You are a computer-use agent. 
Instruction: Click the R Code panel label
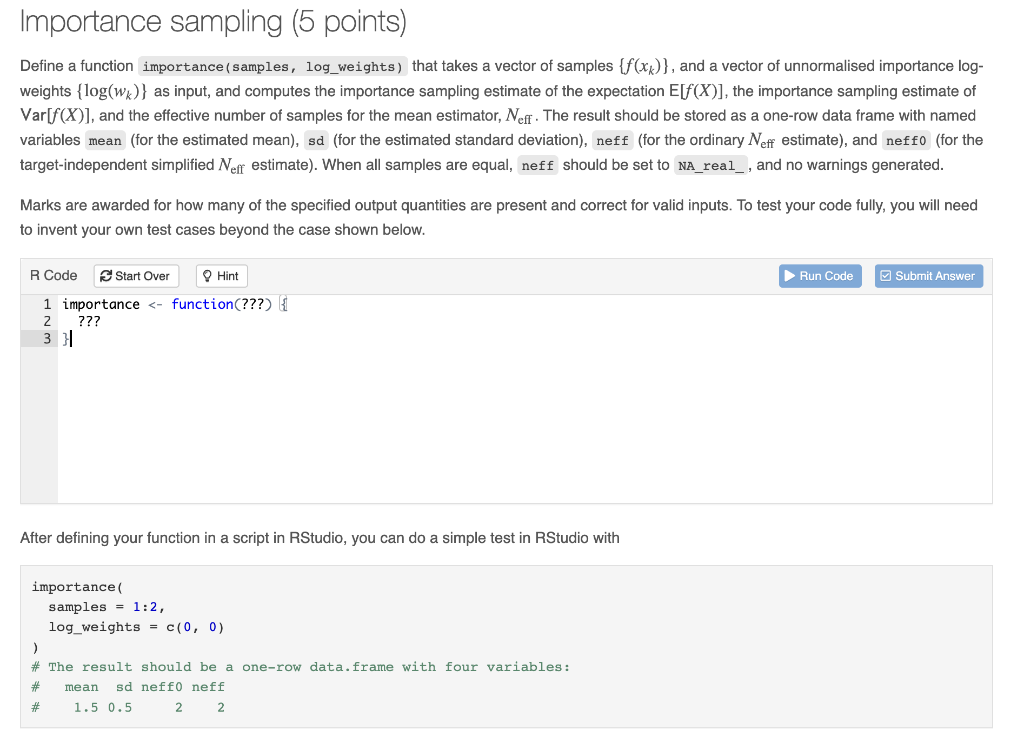point(53,275)
